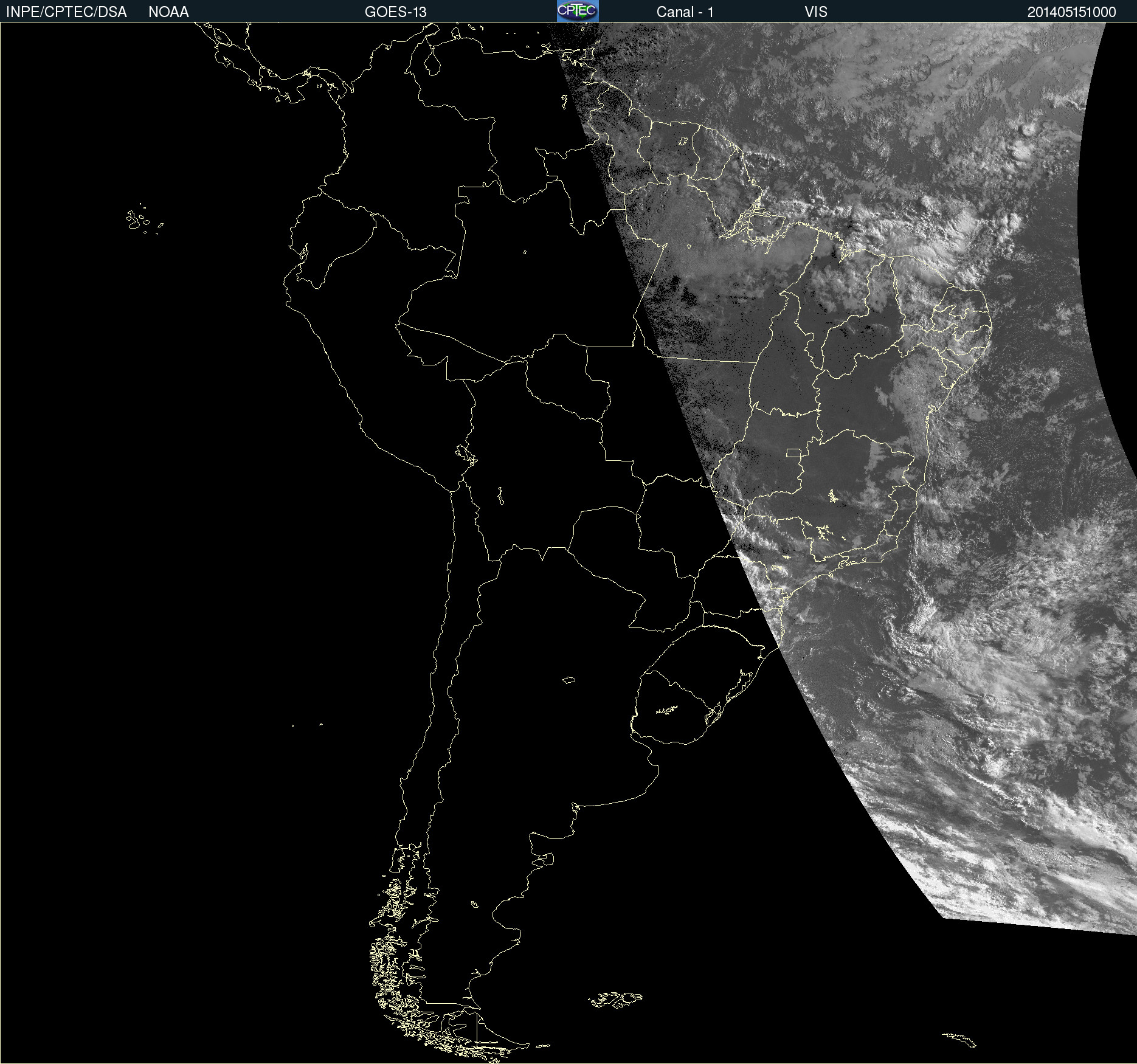Click the CPTEC logo in the header

578,11
